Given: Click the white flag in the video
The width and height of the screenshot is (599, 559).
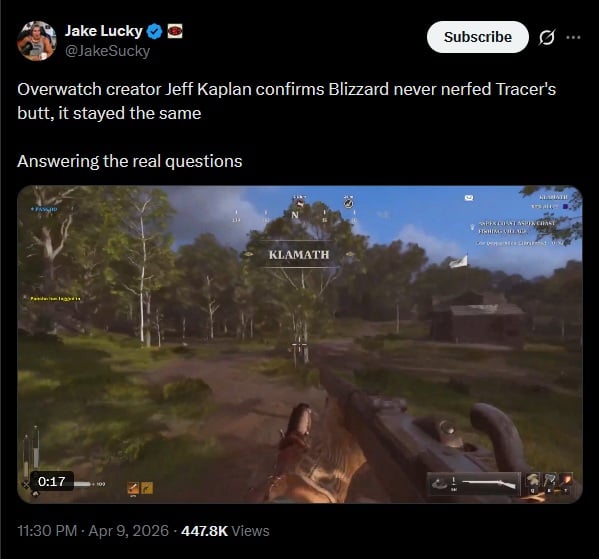Looking at the screenshot, I should click(459, 261).
